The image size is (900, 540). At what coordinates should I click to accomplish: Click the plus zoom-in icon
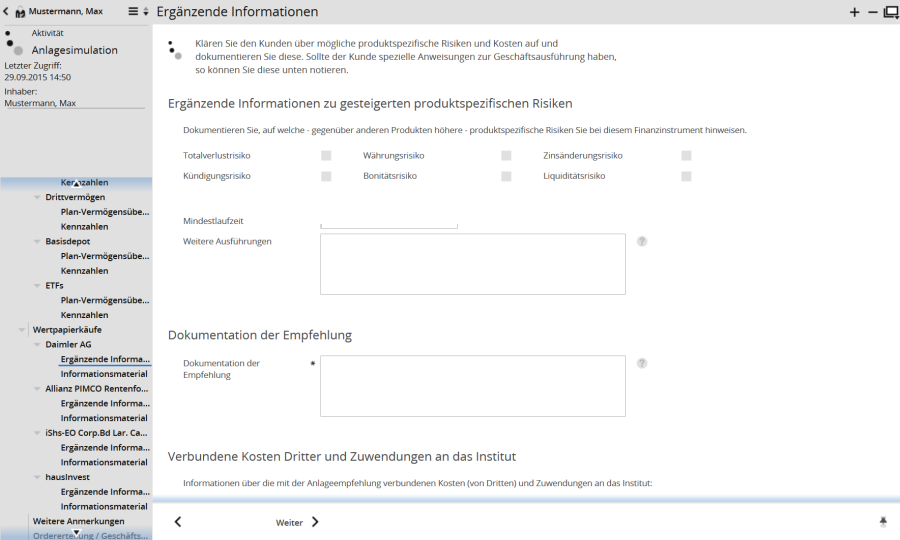point(854,12)
